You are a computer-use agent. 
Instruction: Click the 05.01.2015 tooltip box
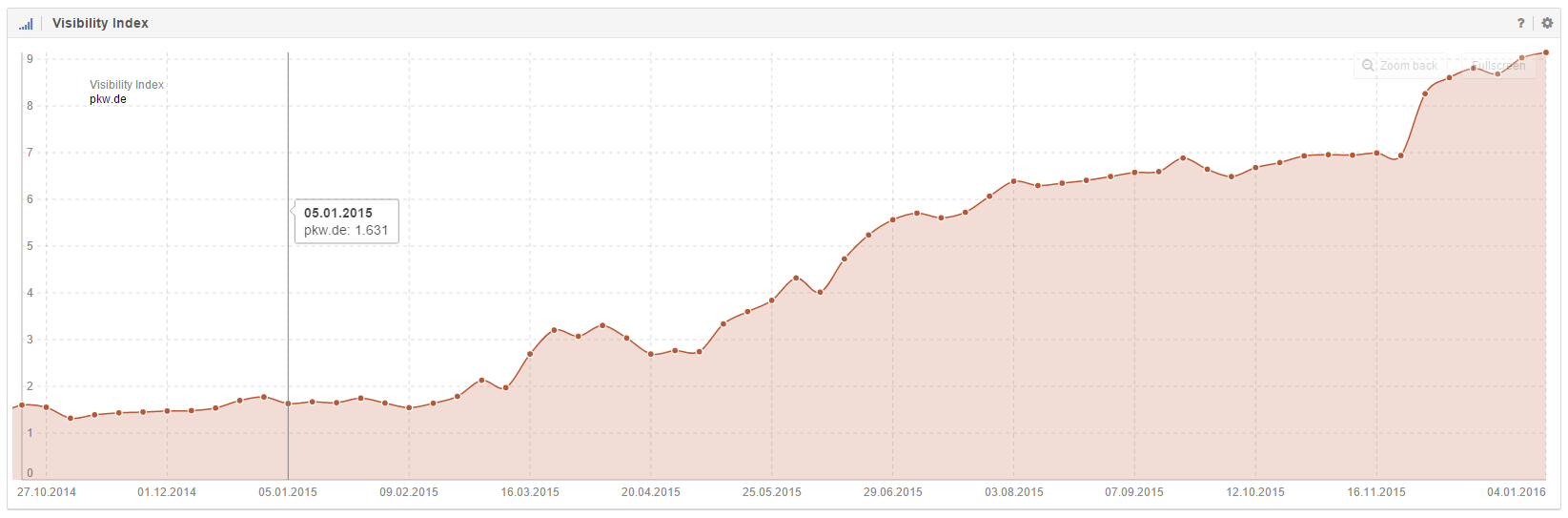click(x=346, y=221)
